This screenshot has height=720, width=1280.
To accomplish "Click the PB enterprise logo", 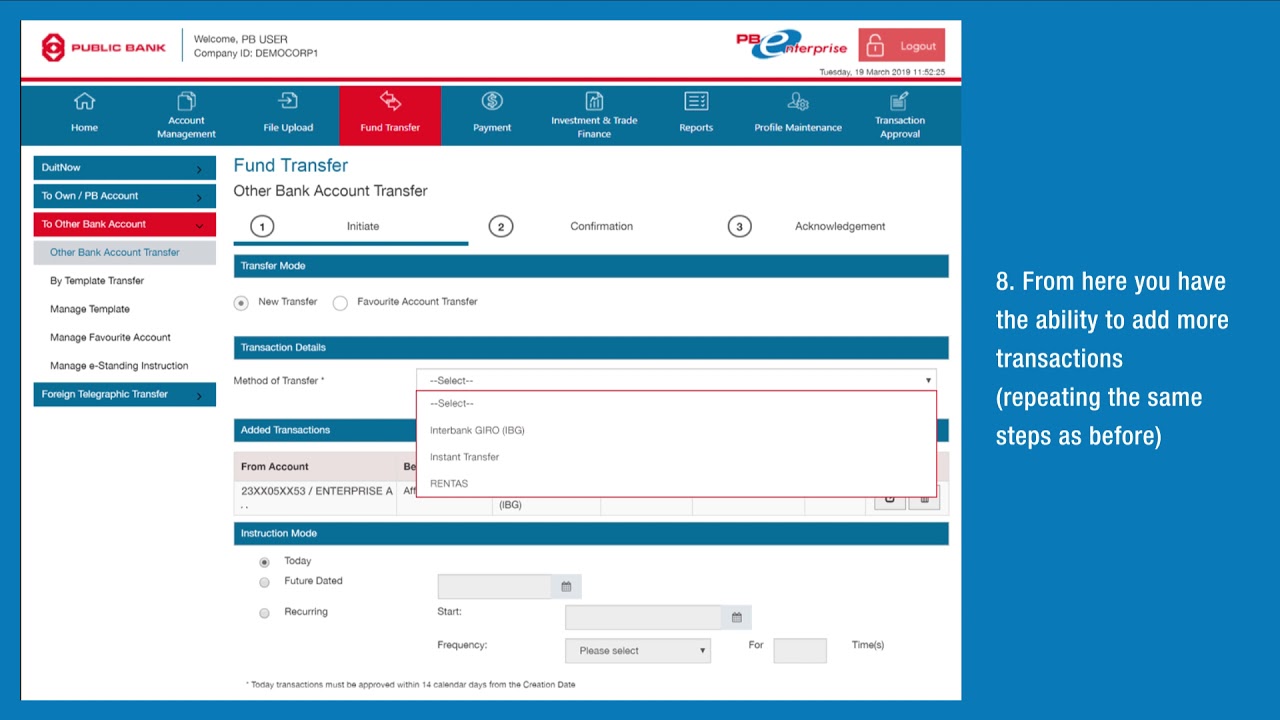I will coord(792,45).
